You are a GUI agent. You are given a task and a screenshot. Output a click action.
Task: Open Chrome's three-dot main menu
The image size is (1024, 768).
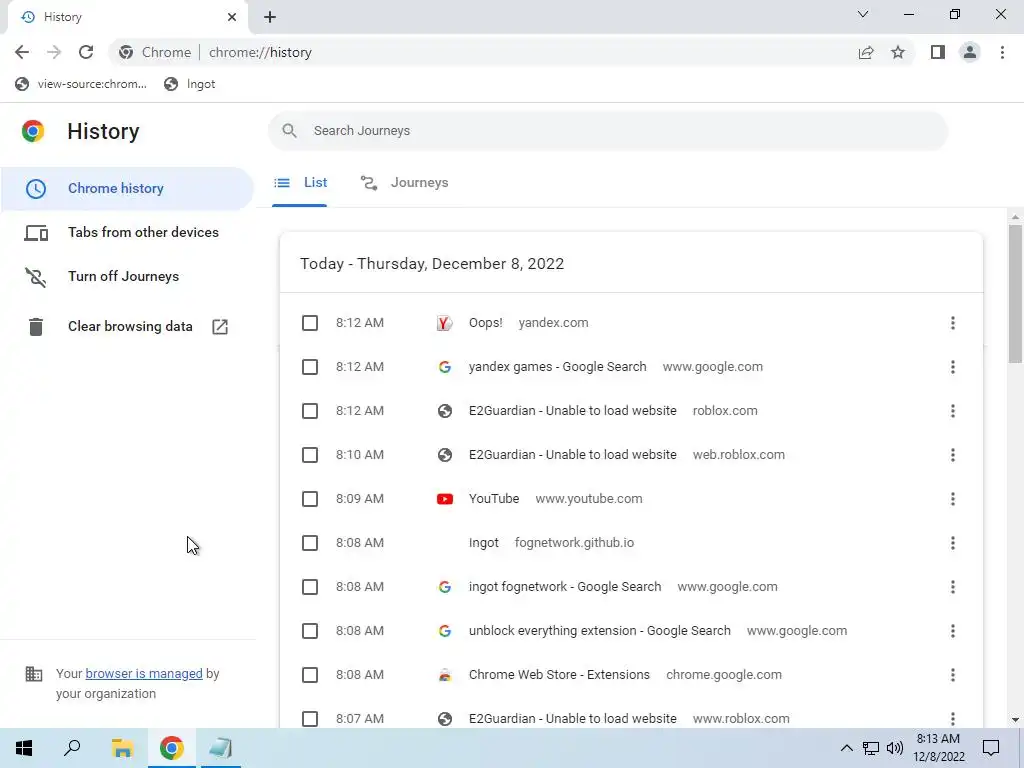[1002, 52]
